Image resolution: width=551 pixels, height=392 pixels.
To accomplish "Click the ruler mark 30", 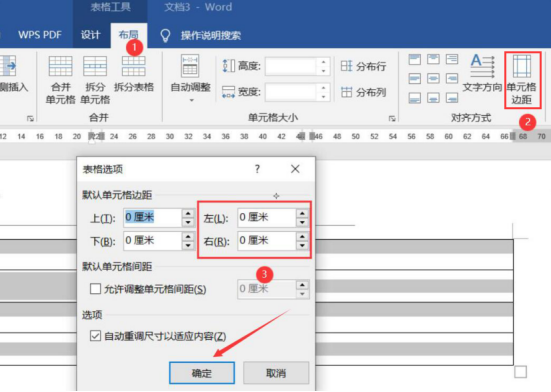I will tap(170, 136).
